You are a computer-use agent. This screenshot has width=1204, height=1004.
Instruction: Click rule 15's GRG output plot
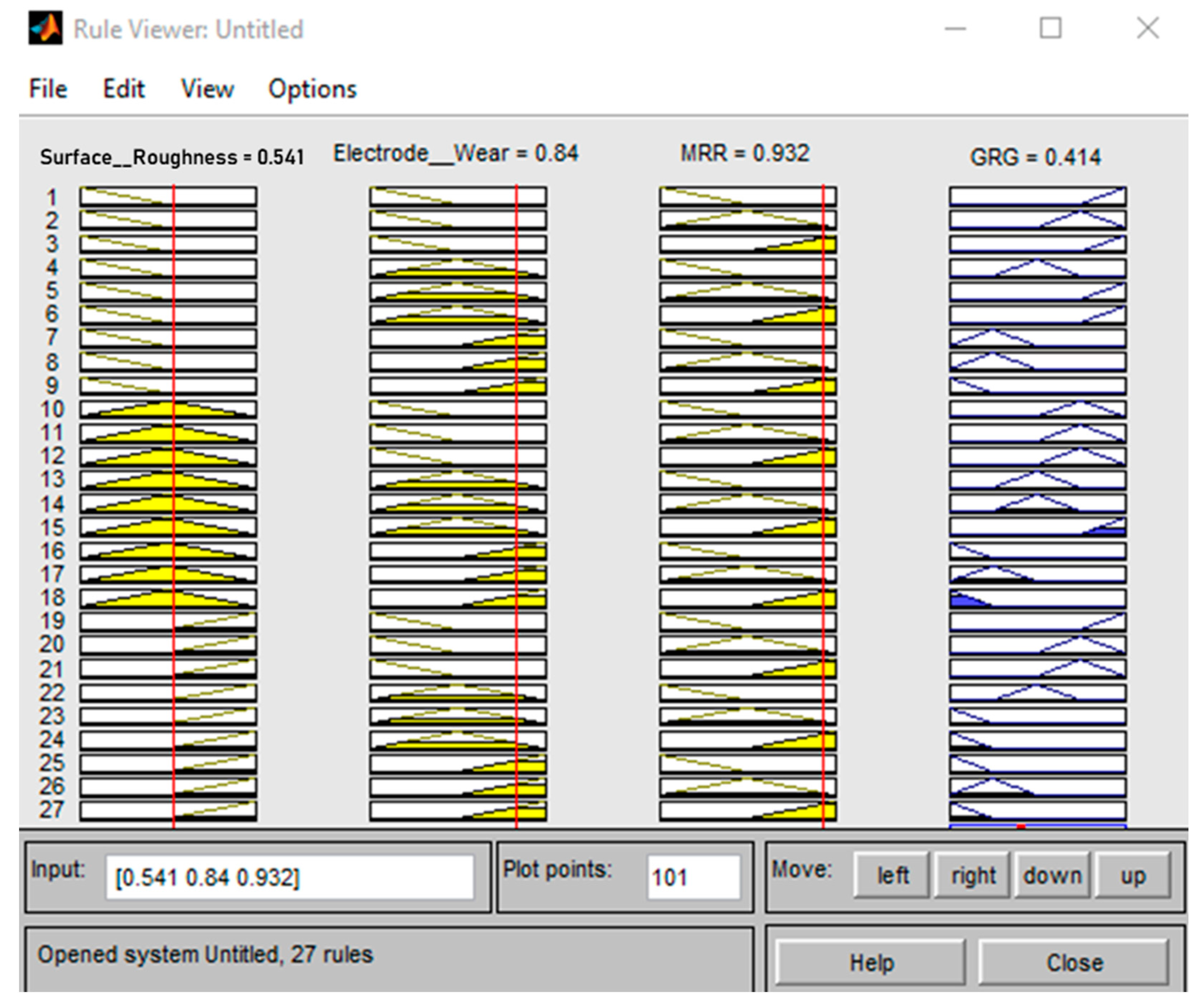[1037, 527]
